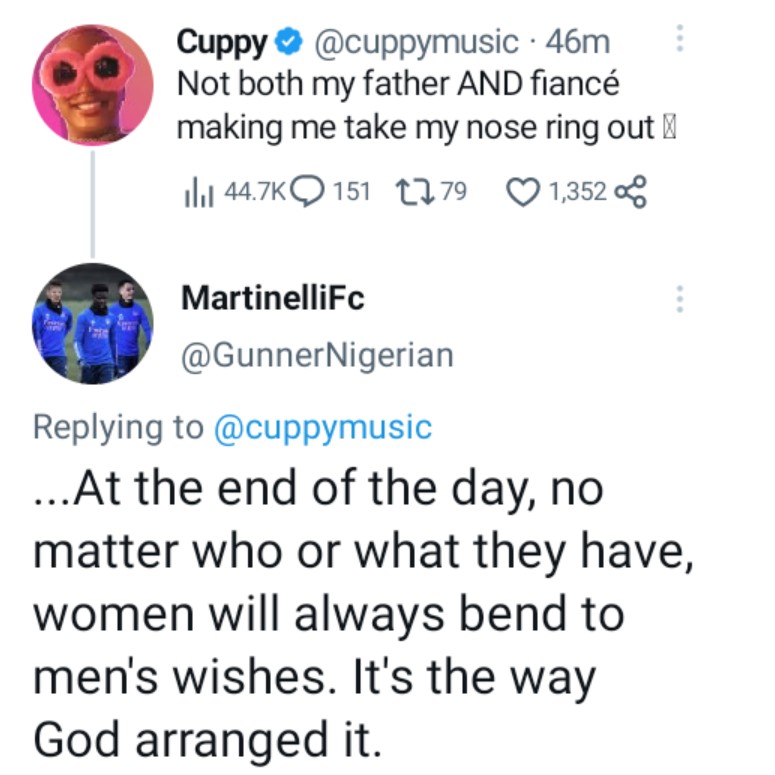This screenshot has width=775, height=775.
Task: Open the MartinelliFc display name
Action: (273, 297)
